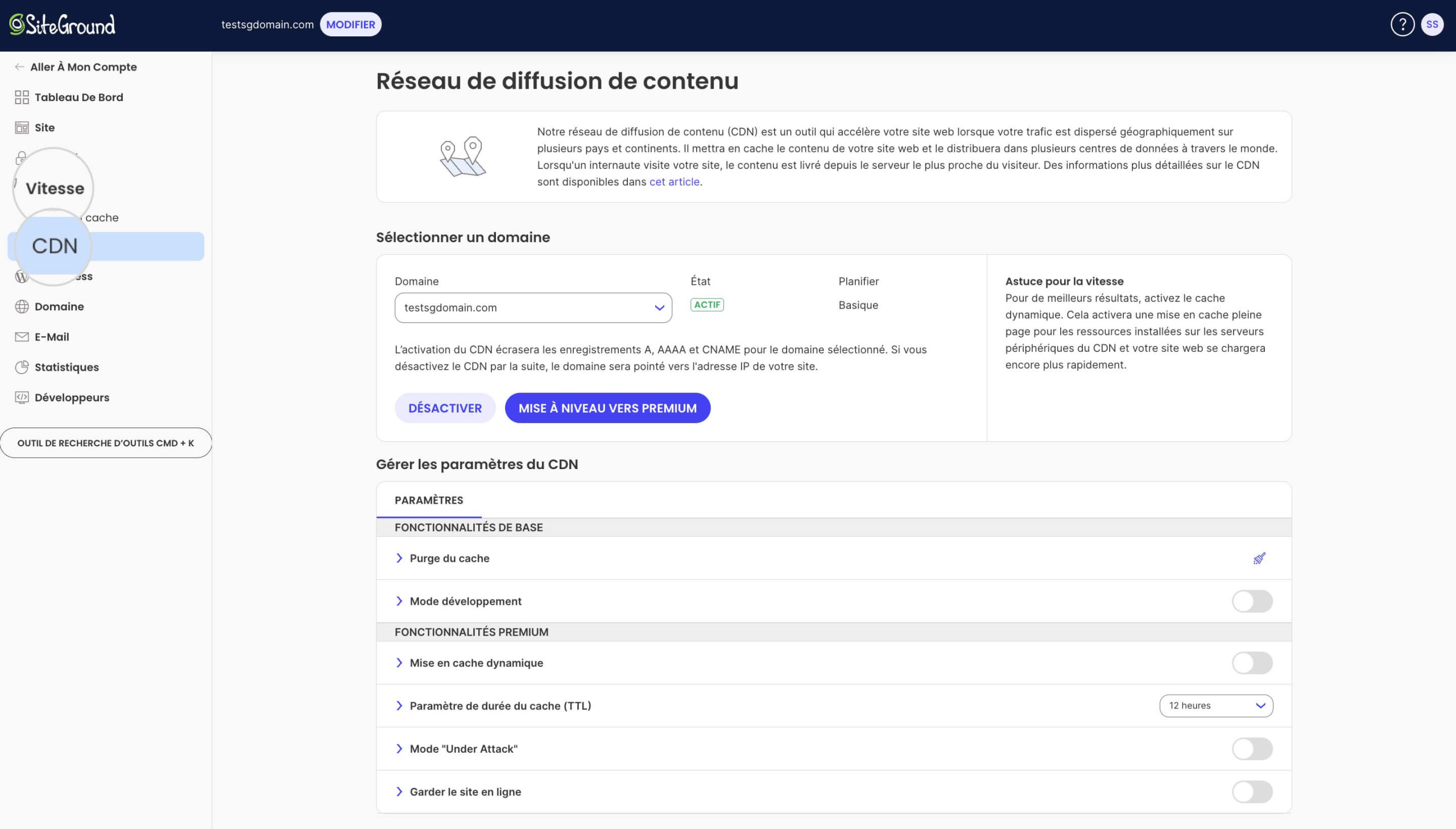This screenshot has width=1456, height=829.
Task: Click testsgdomain.com in the top header
Action: pyautogui.click(x=267, y=24)
